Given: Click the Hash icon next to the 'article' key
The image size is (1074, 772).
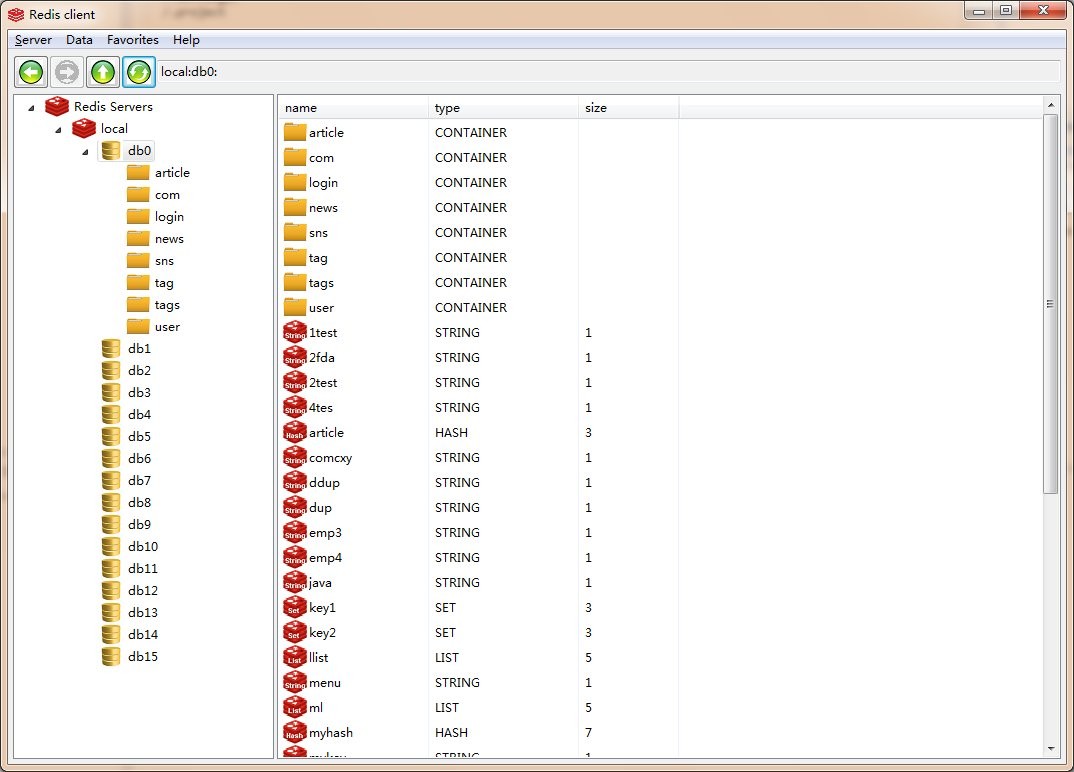Looking at the screenshot, I should (x=293, y=432).
